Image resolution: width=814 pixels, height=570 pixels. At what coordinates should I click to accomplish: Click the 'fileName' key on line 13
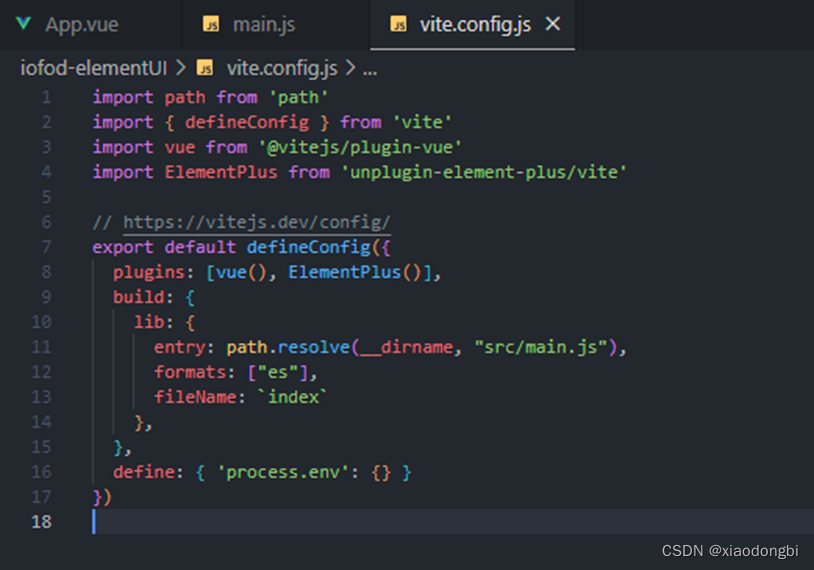[195, 397]
